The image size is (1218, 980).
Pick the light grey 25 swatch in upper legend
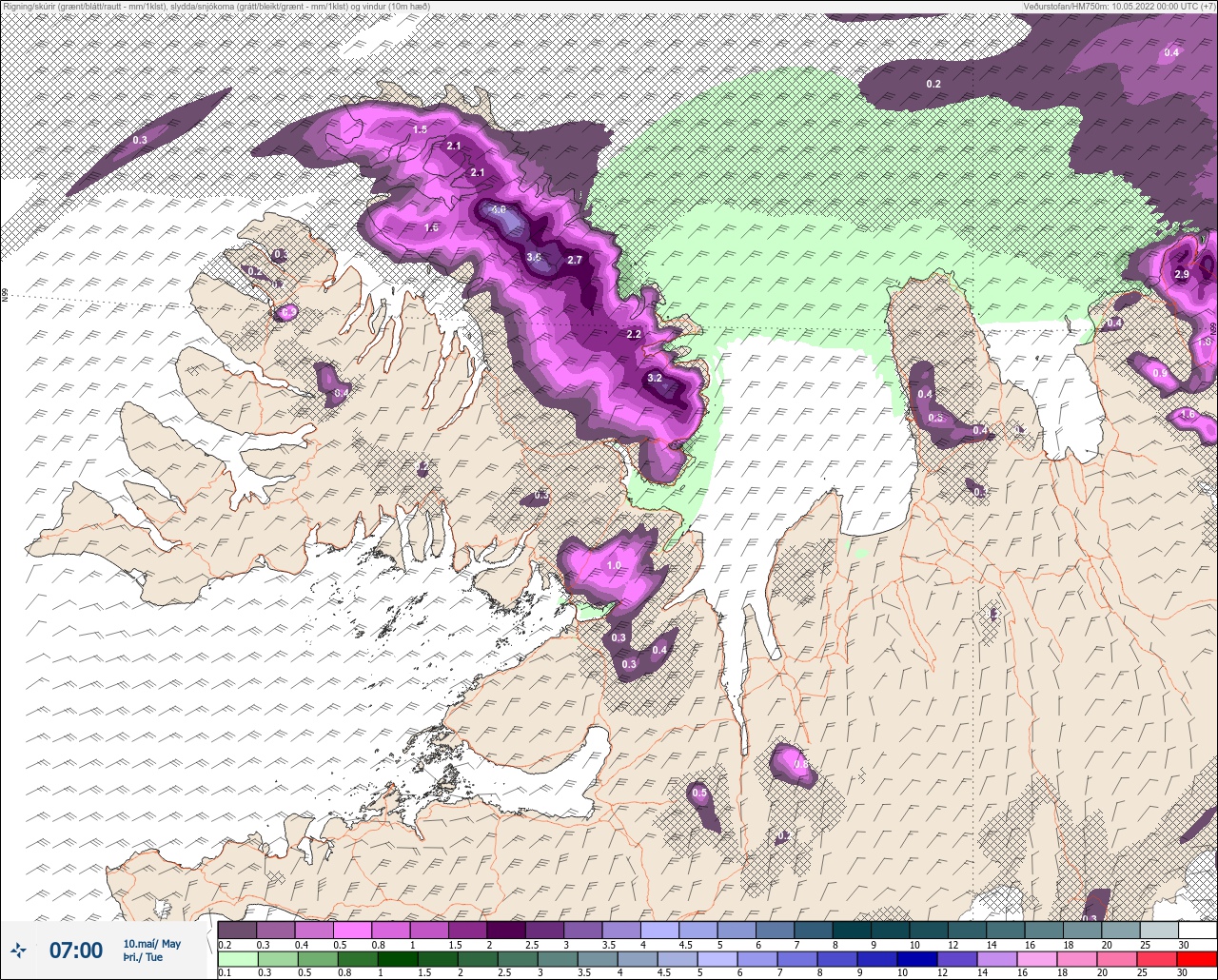[1159, 930]
